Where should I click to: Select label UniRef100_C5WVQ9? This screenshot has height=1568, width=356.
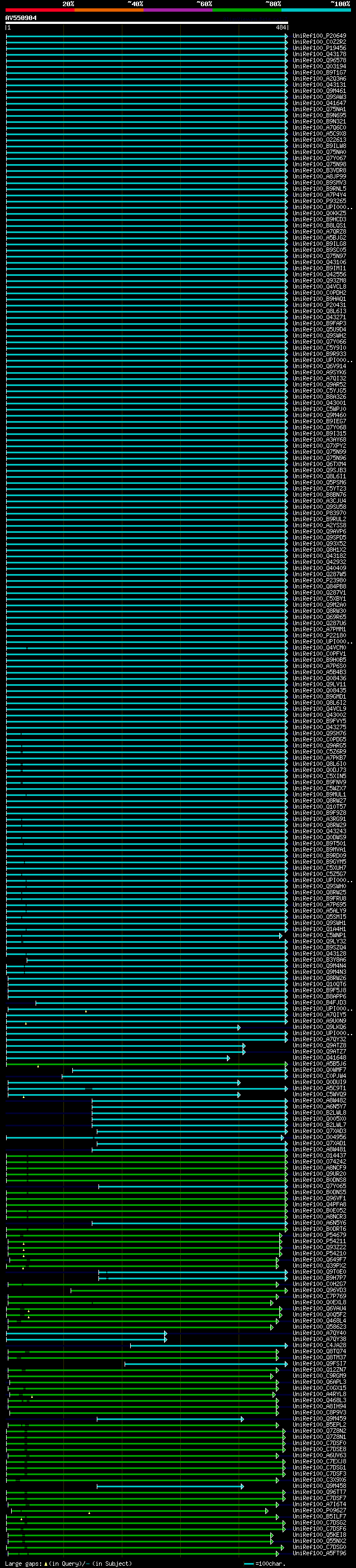coord(319,1095)
